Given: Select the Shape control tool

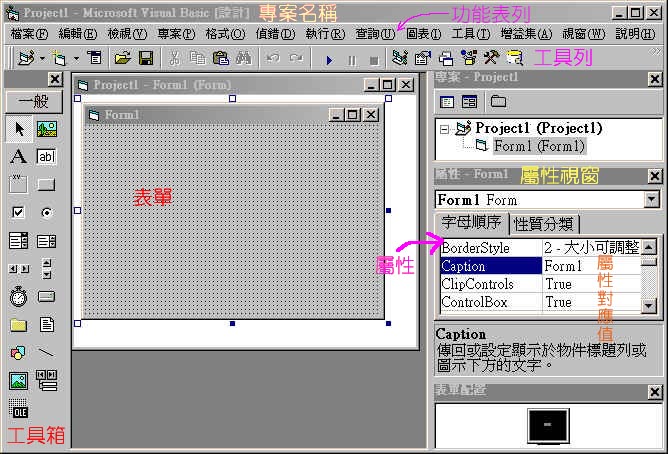Looking at the screenshot, I should [18, 352].
